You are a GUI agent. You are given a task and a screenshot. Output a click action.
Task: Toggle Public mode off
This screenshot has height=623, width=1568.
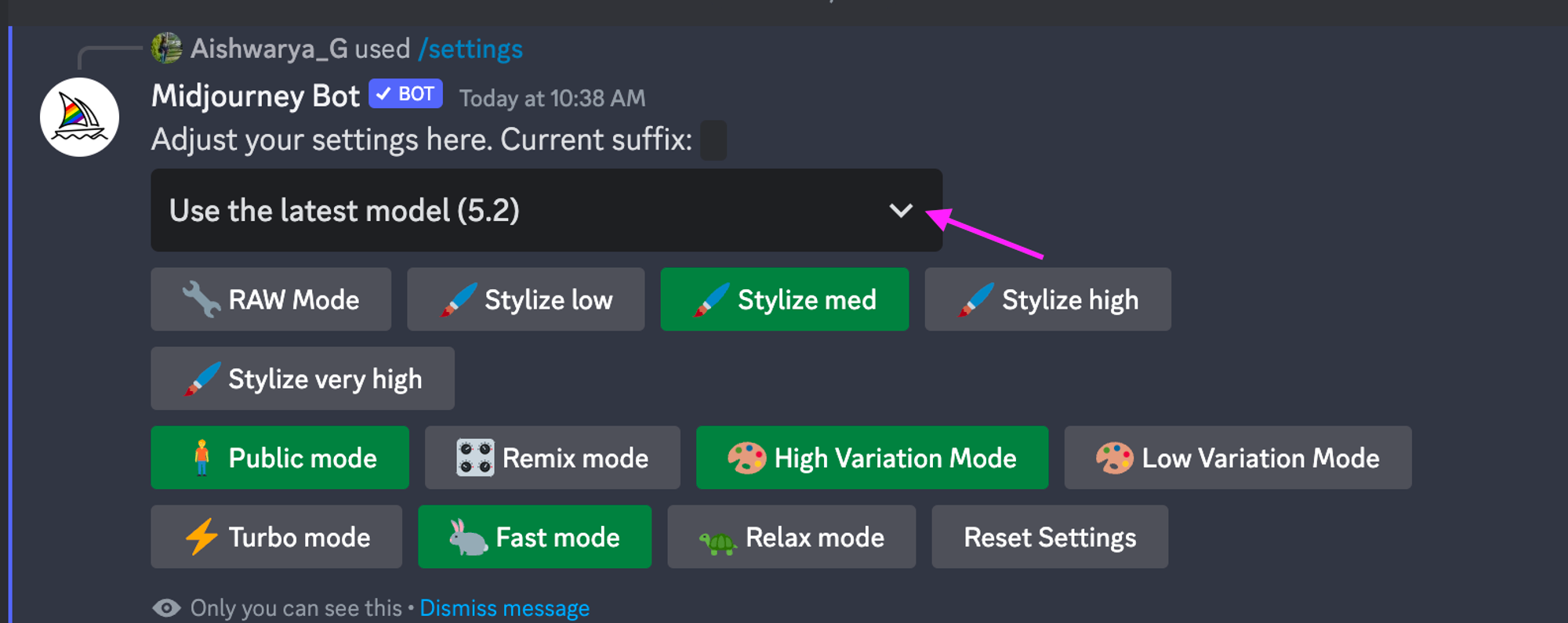[x=280, y=458]
